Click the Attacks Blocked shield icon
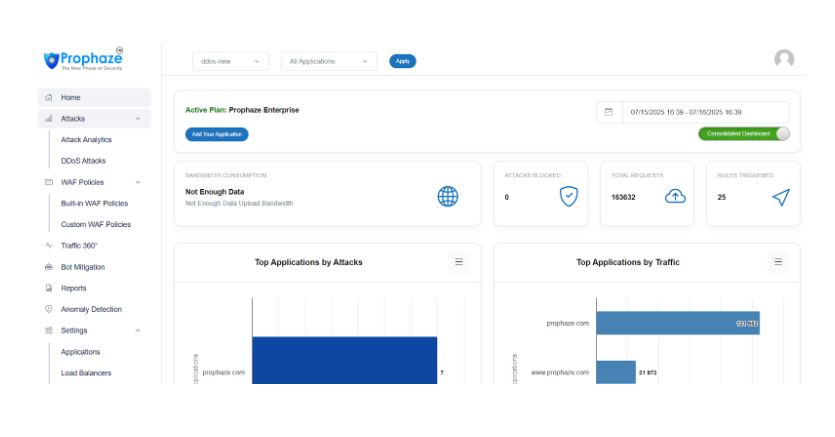The width and height of the screenshot is (835, 437). pyautogui.click(x=568, y=196)
